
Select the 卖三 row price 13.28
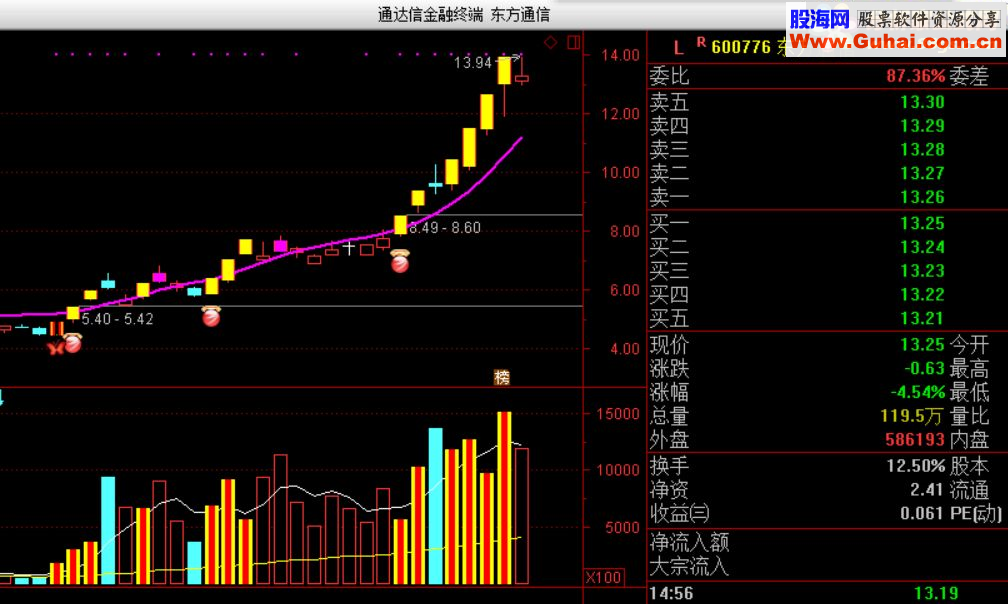coord(922,150)
